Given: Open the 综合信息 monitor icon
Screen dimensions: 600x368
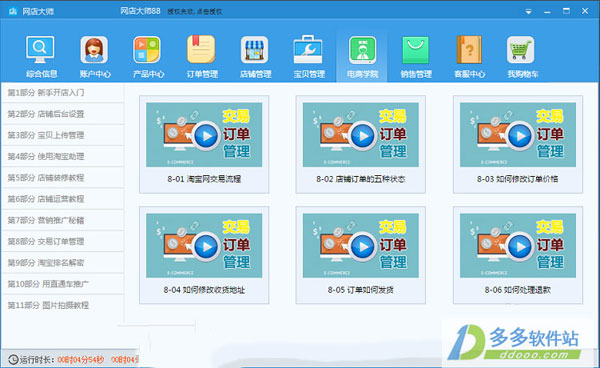Looking at the screenshot, I should pos(41,50).
